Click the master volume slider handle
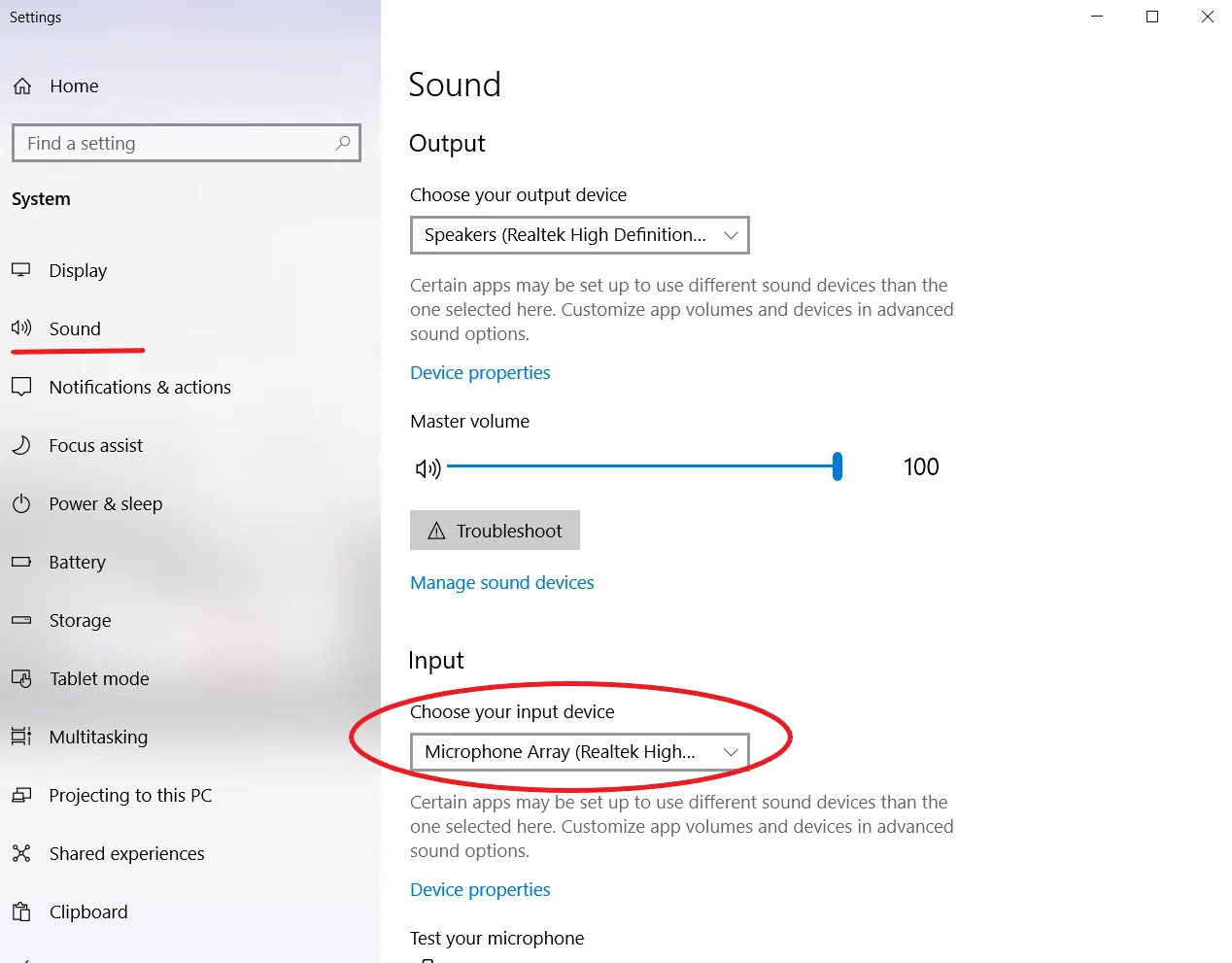 (838, 466)
